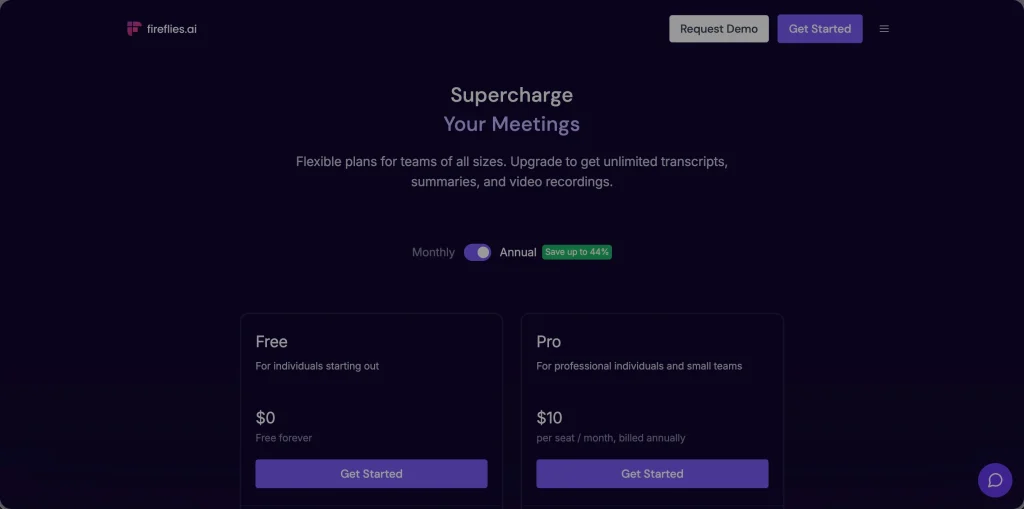Open the hamburger navigation menu
The width and height of the screenshot is (1024, 509).
[x=884, y=29]
